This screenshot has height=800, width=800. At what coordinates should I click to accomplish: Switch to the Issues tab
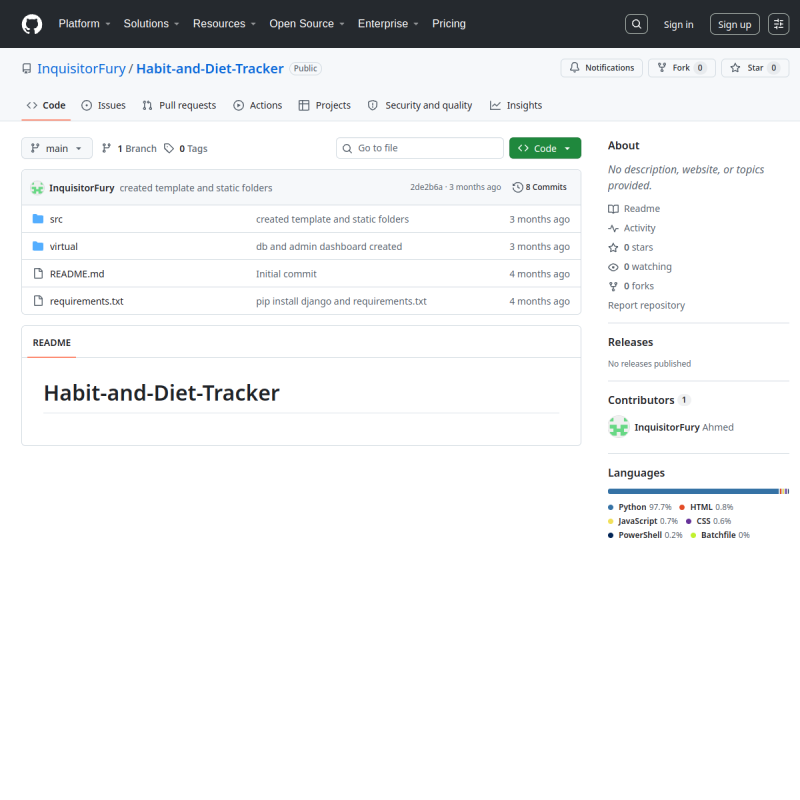pyautogui.click(x=104, y=106)
